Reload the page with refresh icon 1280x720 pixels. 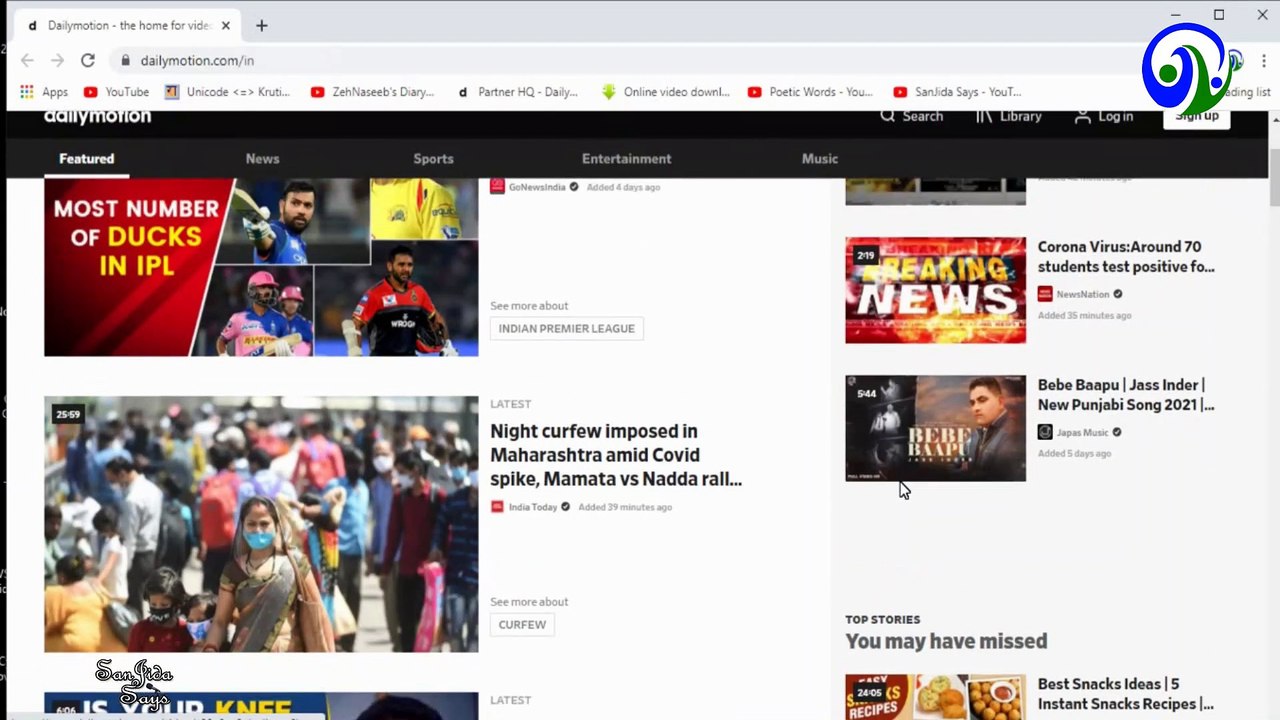pyautogui.click(x=88, y=60)
